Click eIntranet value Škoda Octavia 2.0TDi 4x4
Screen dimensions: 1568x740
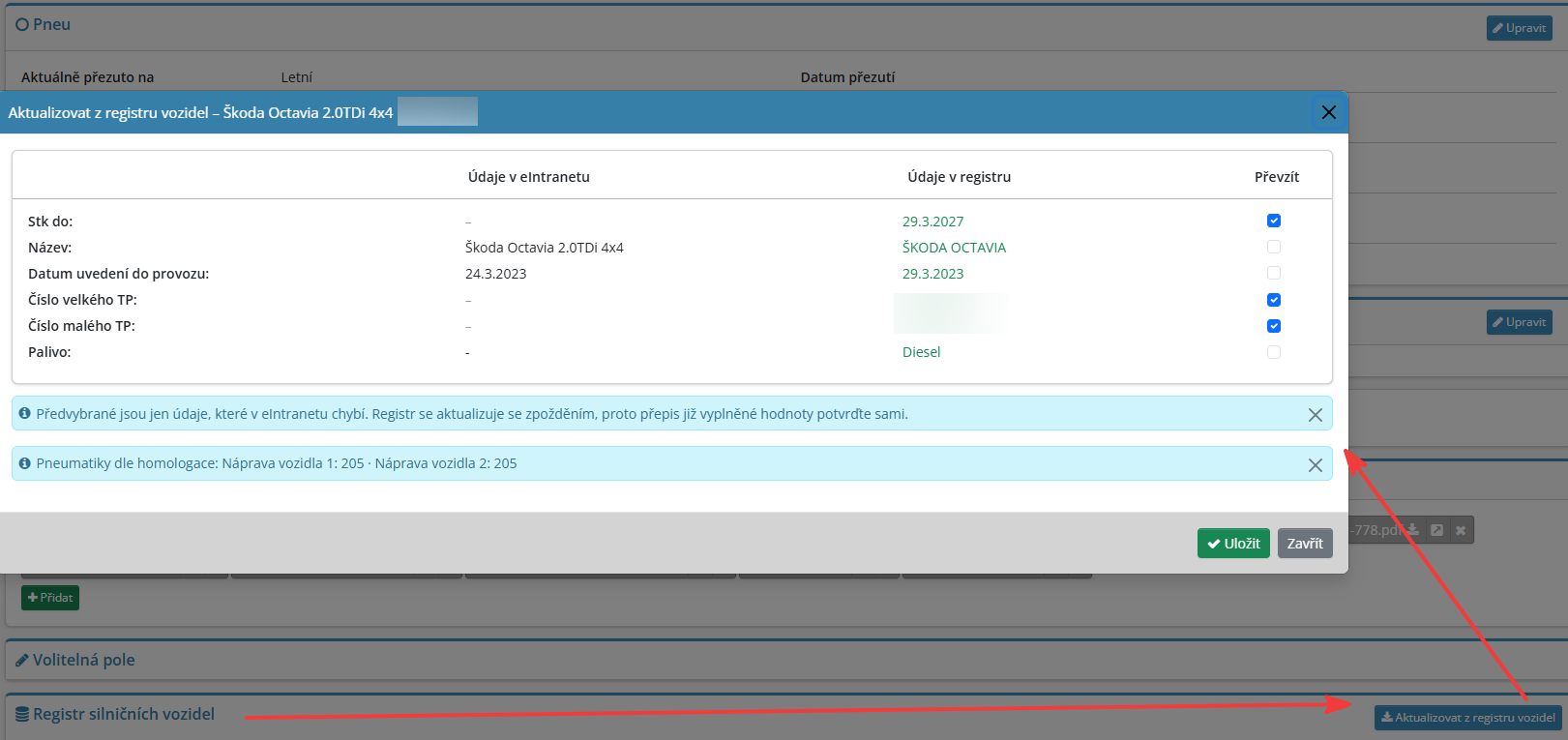[x=544, y=248]
